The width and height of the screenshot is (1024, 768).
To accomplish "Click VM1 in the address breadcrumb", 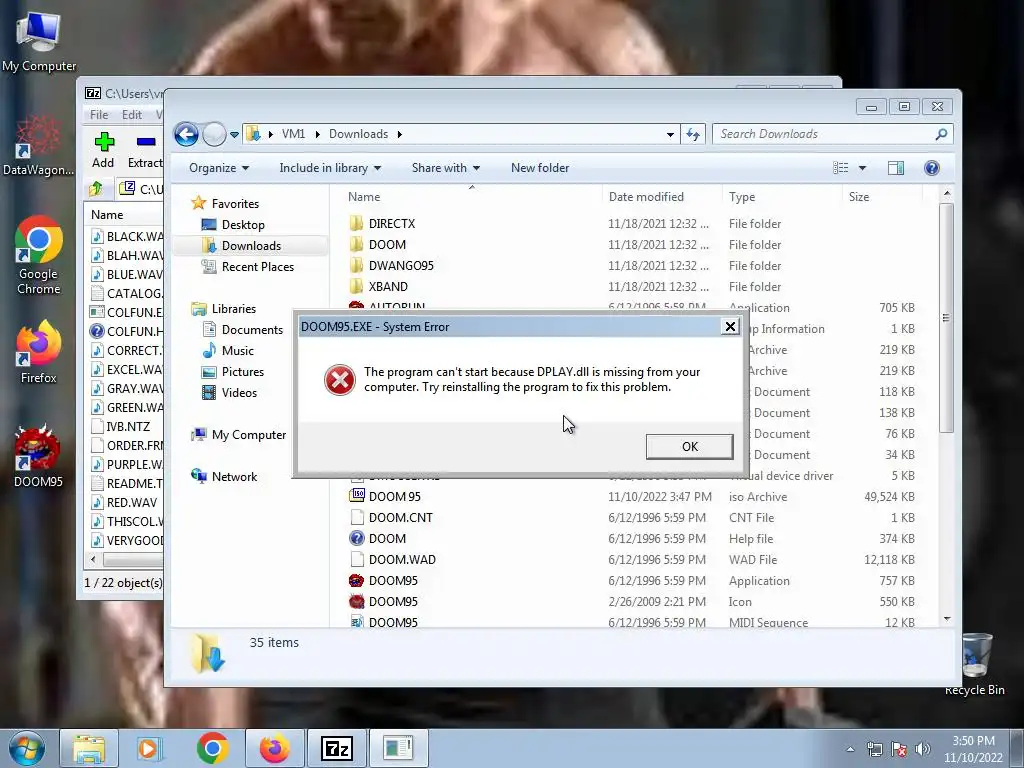I will click(x=293, y=134).
